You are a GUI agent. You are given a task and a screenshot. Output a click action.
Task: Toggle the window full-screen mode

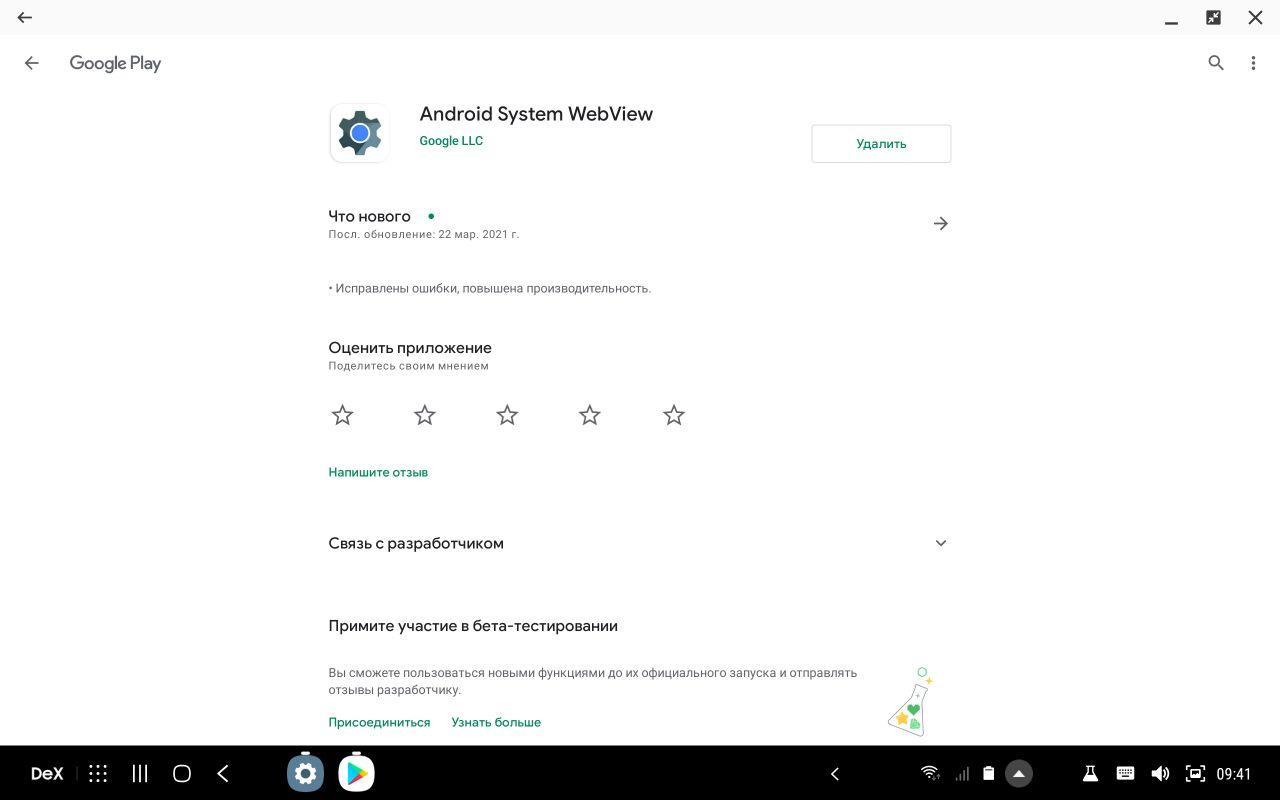[1213, 17]
